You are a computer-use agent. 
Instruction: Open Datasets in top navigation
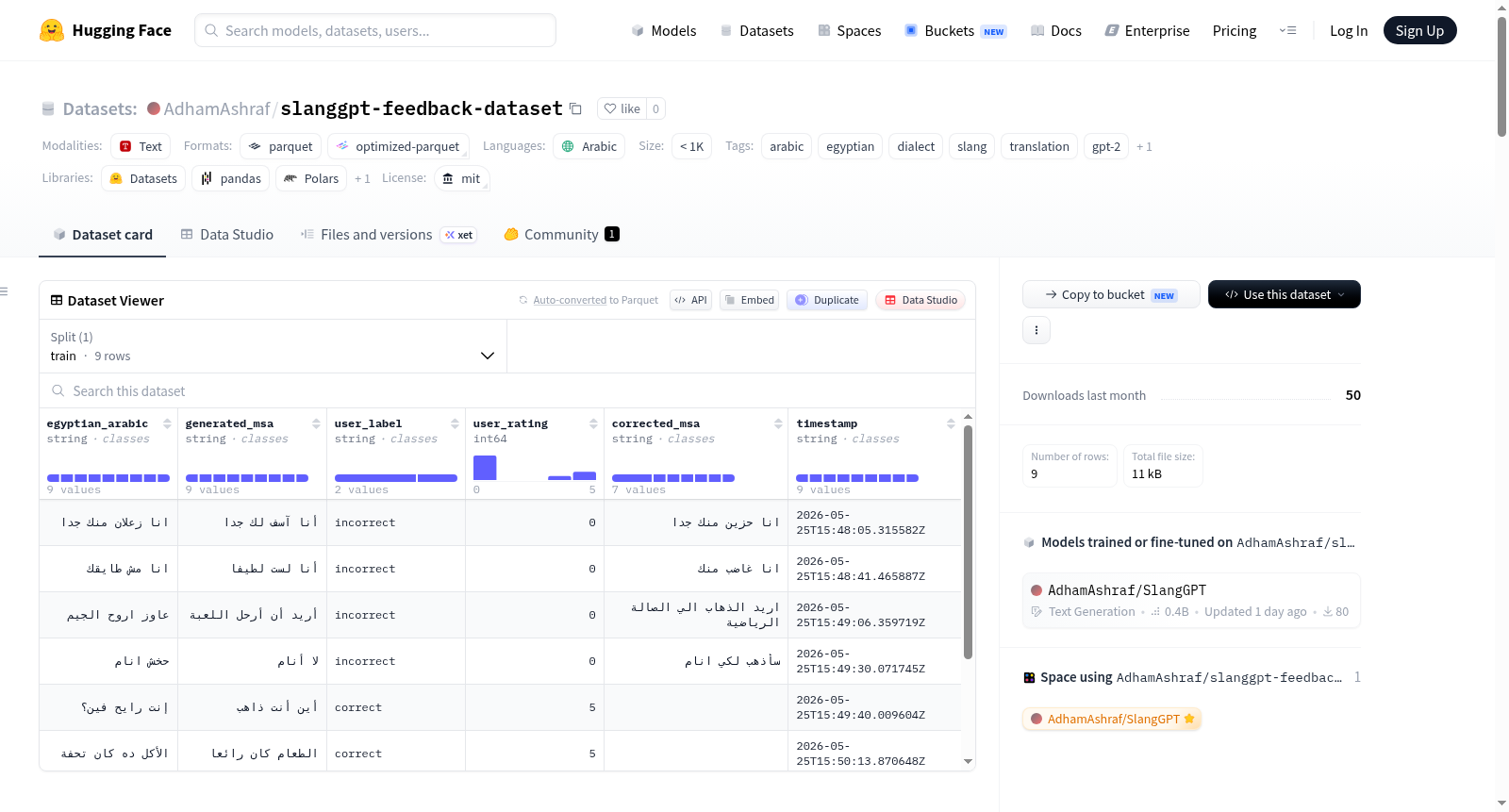coord(756,30)
